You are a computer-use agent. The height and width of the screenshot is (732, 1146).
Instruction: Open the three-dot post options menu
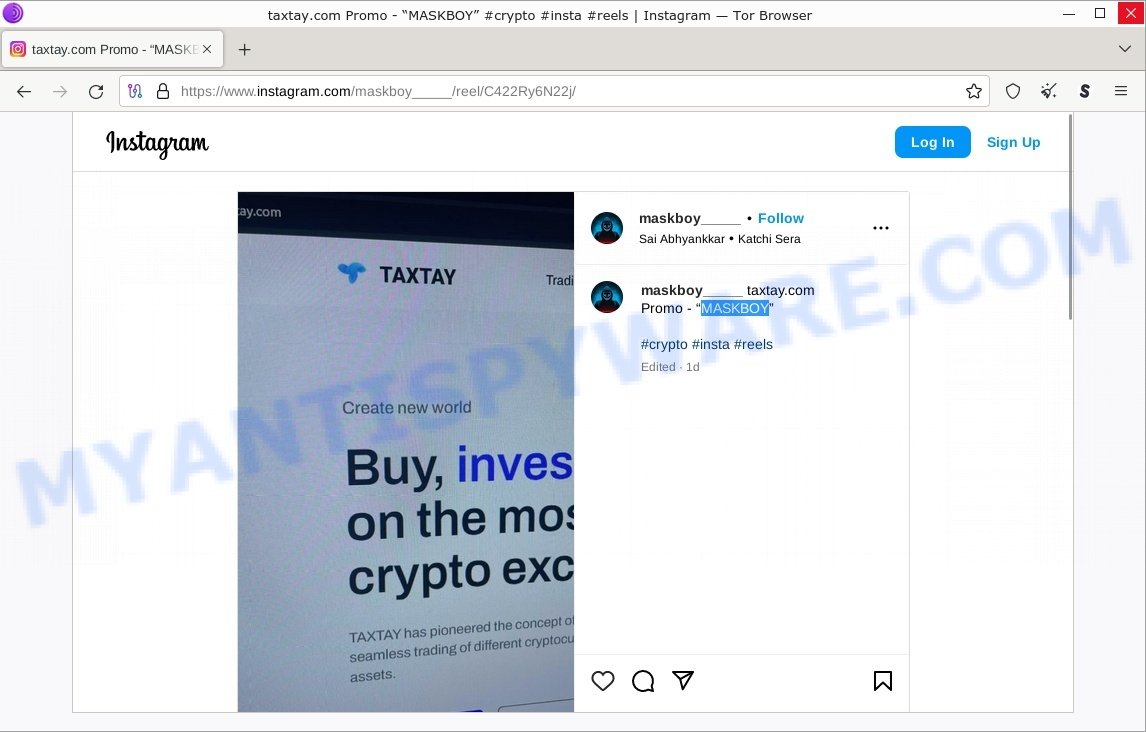881,228
